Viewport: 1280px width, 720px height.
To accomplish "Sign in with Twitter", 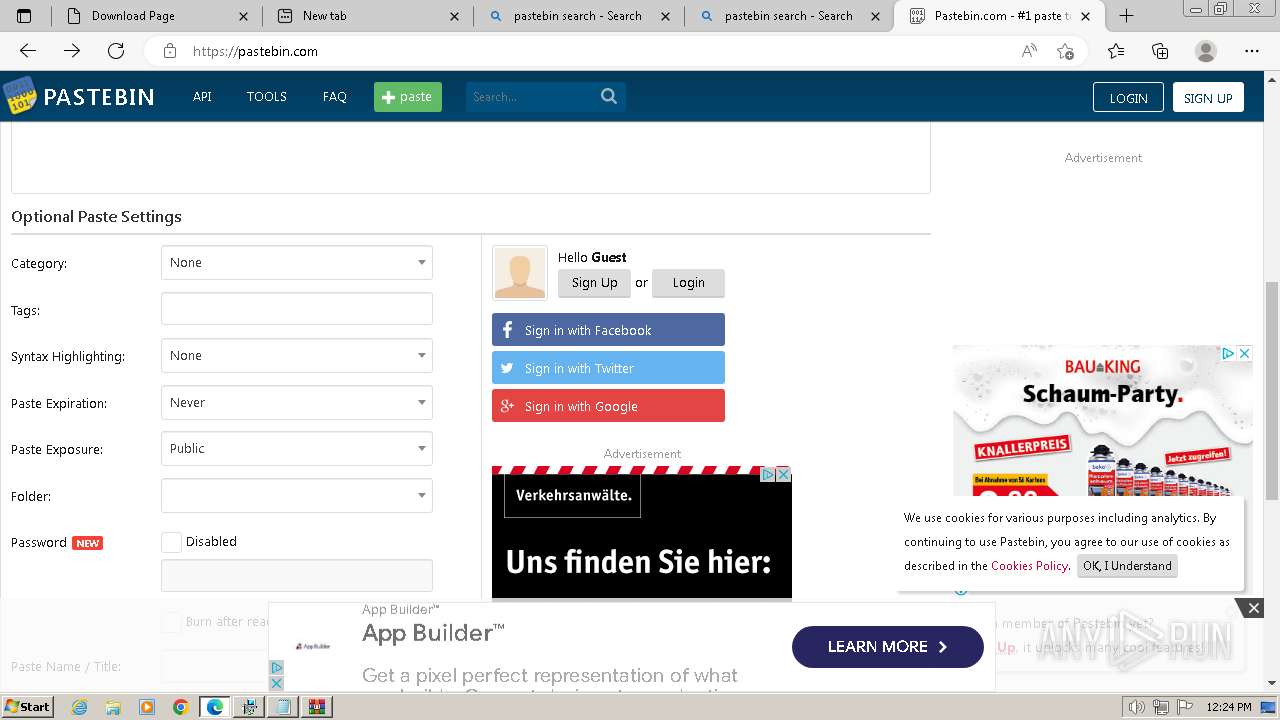I will click(608, 368).
